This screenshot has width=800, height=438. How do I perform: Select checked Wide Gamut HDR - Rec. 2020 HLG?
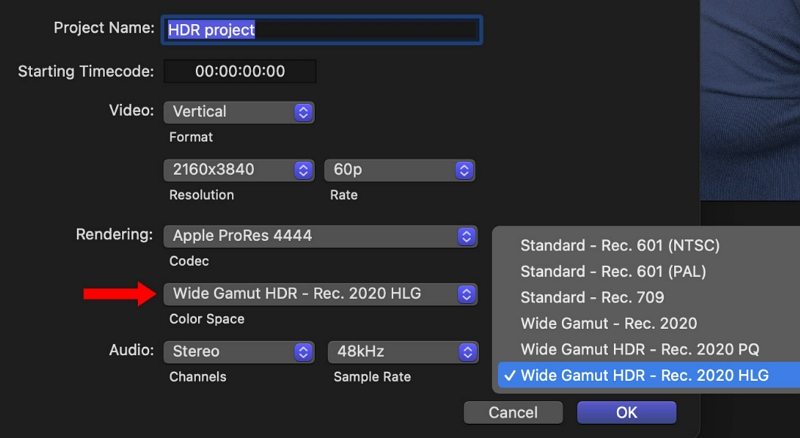(648, 375)
